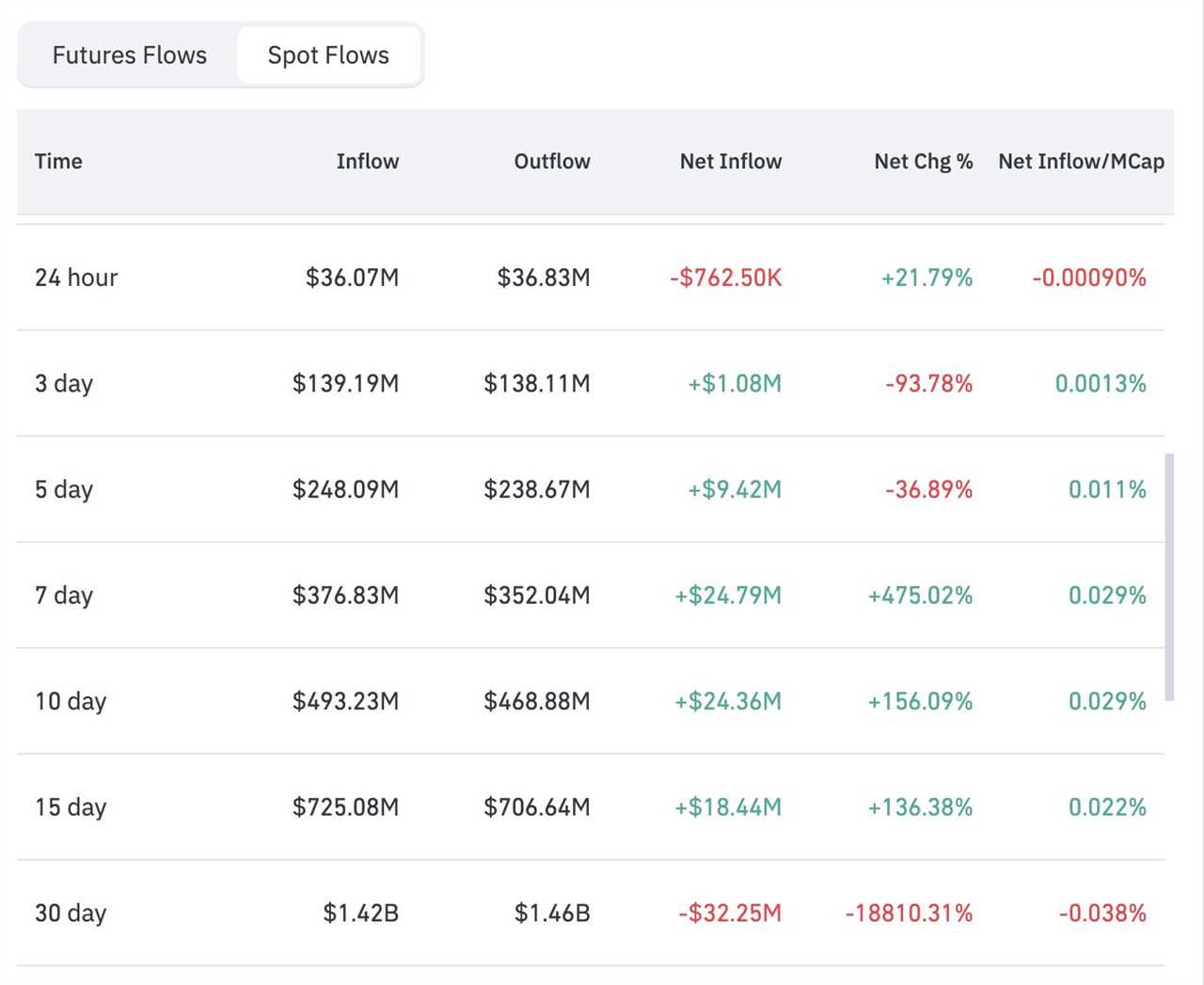Select the Spot Flows tab

click(x=328, y=56)
